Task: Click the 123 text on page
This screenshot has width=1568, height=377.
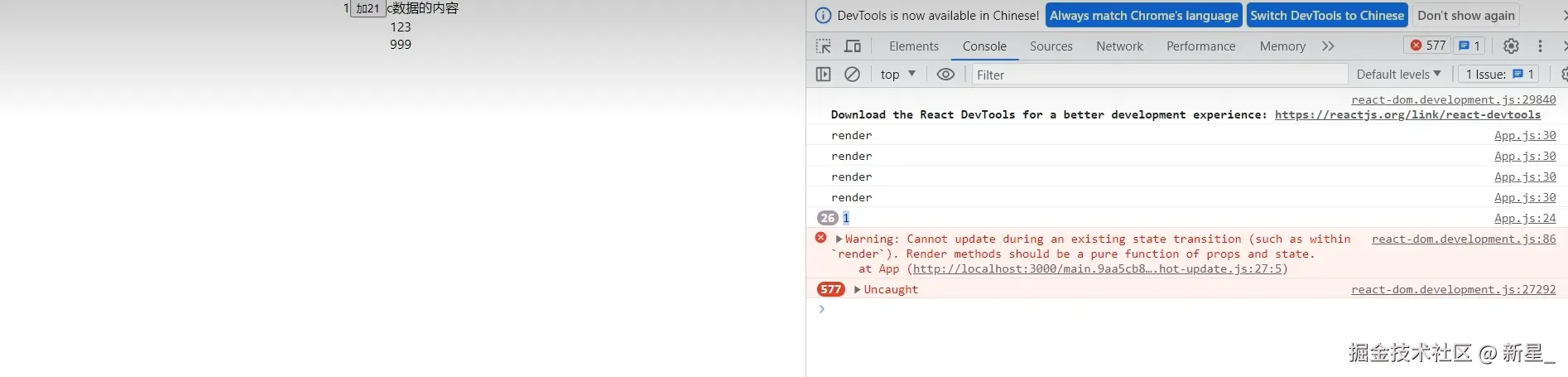Action: [401, 27]
